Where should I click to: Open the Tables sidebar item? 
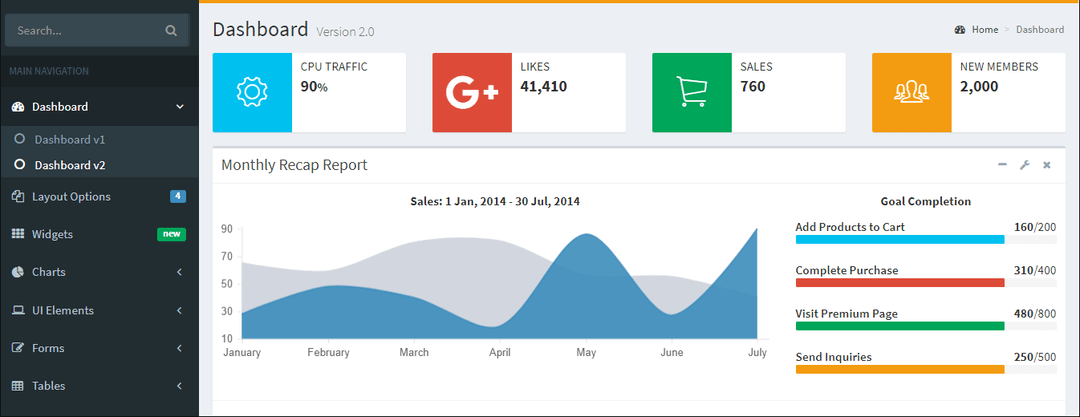[x=50, y=386]
